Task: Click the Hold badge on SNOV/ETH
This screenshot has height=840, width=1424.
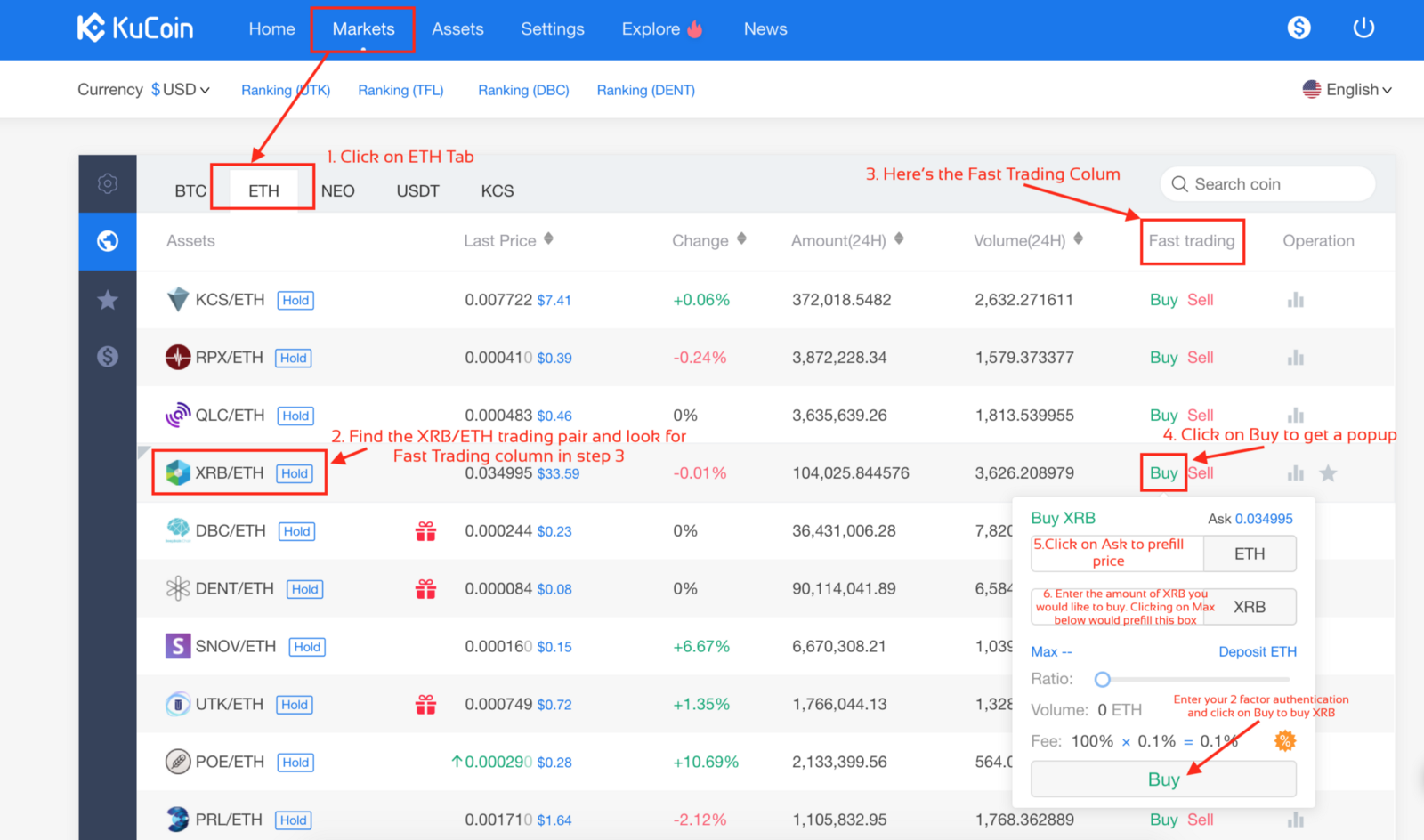Action: coord(307,647)
